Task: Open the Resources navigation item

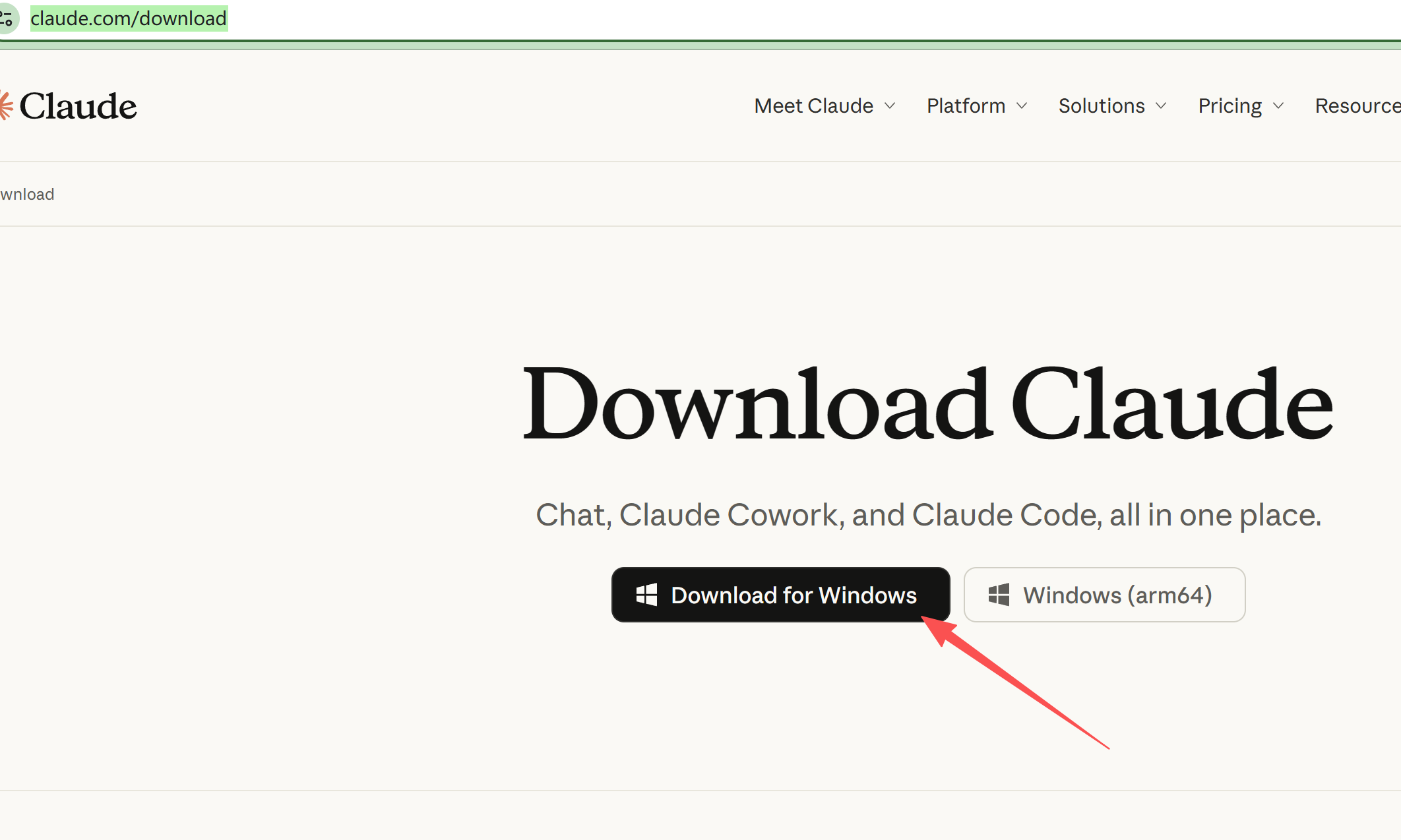Action: point(1358,106)
